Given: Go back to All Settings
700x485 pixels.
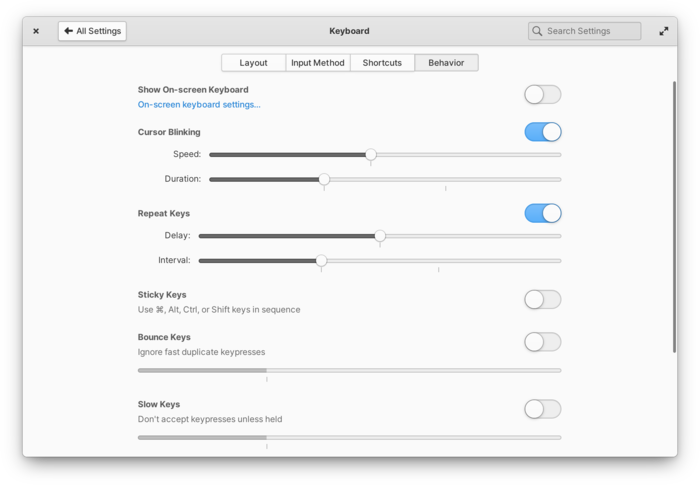Looking at the screenshot, I should pyautogui.click(x=92, y=31).
